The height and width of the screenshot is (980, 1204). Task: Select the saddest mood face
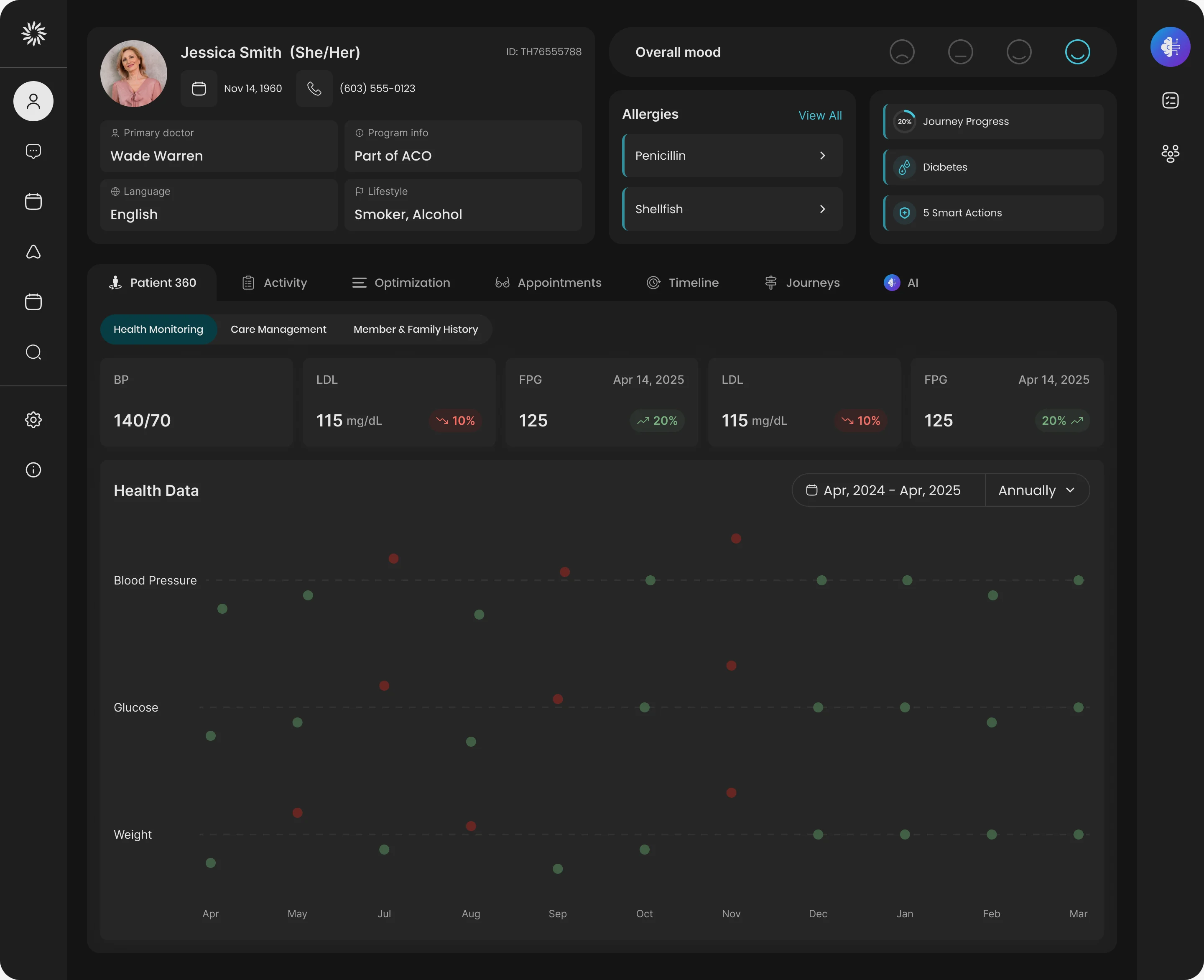[902, 52]
